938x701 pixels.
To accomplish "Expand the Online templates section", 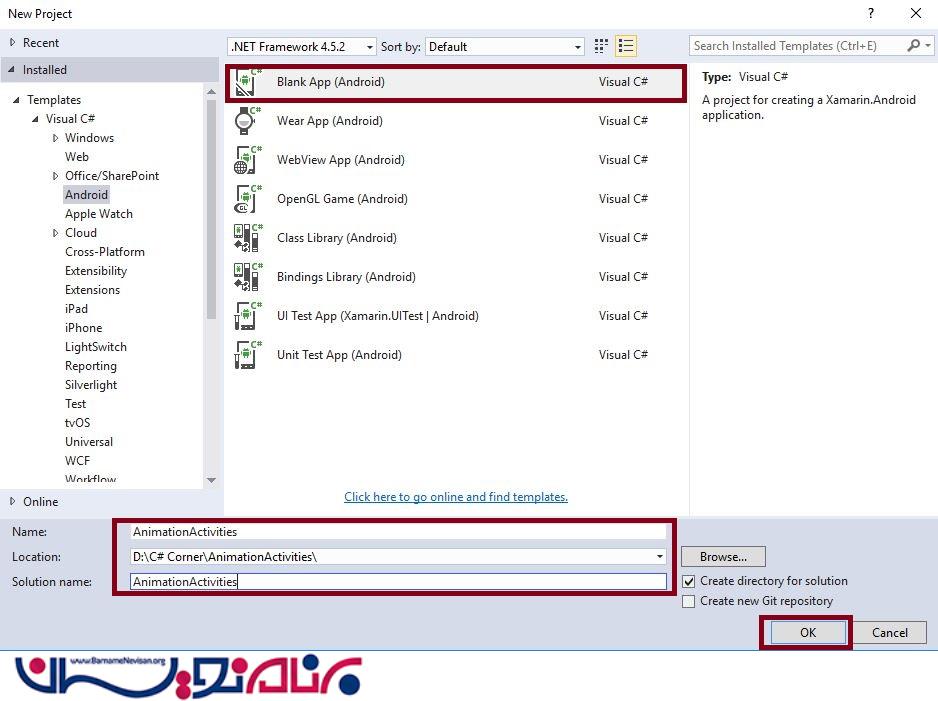I will (12, 502).
